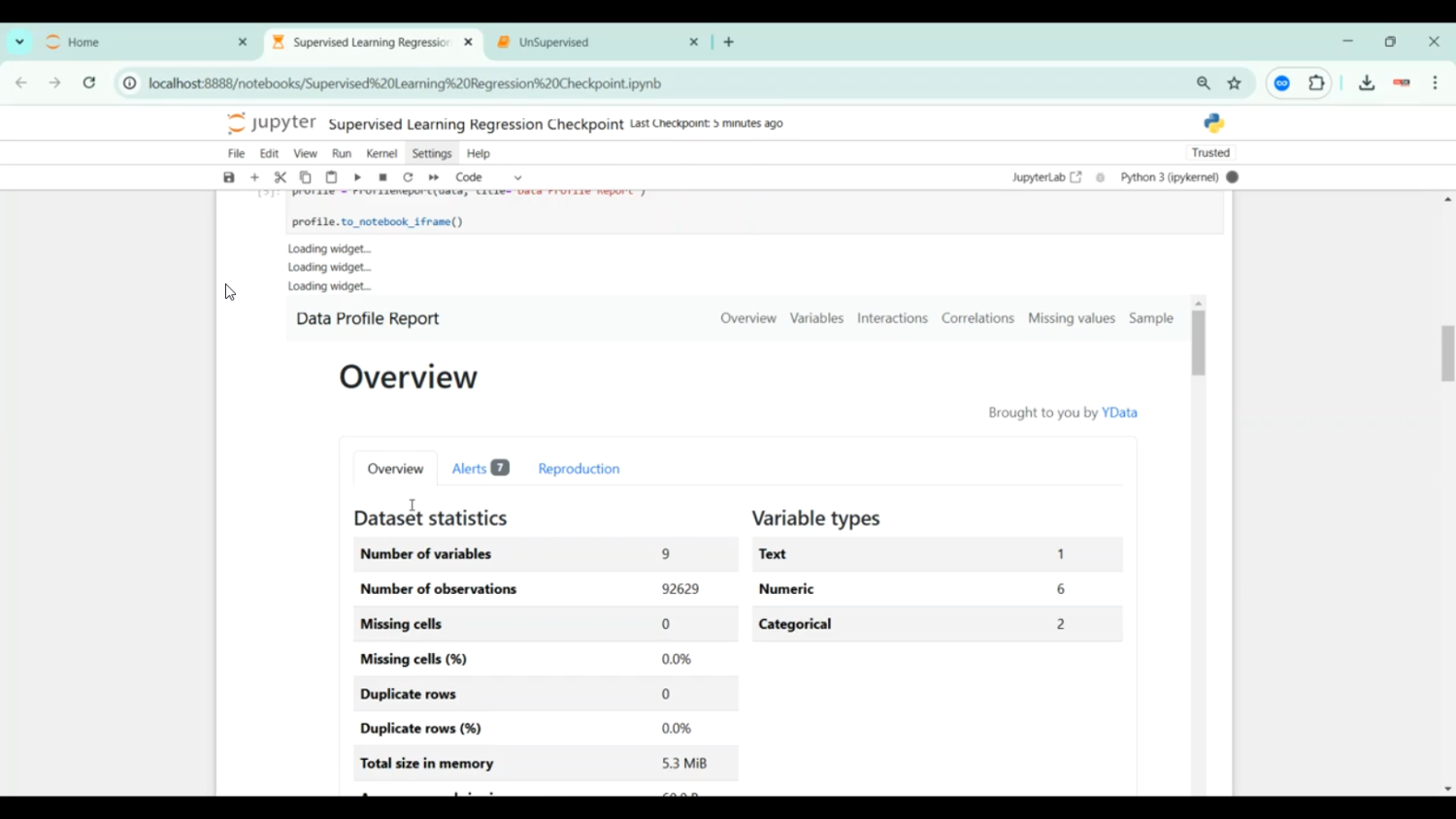Insert a new cell with the plus icon
This screenshot has width=1456, height=819.
[255, 178]
